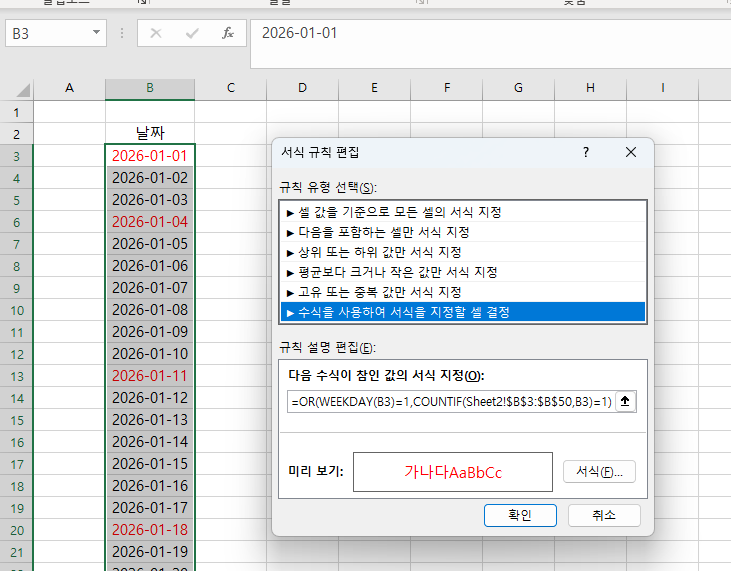This screenshot has height=571, width=731.
Task: Select row 1 header
Action: [x=16, y=112]
